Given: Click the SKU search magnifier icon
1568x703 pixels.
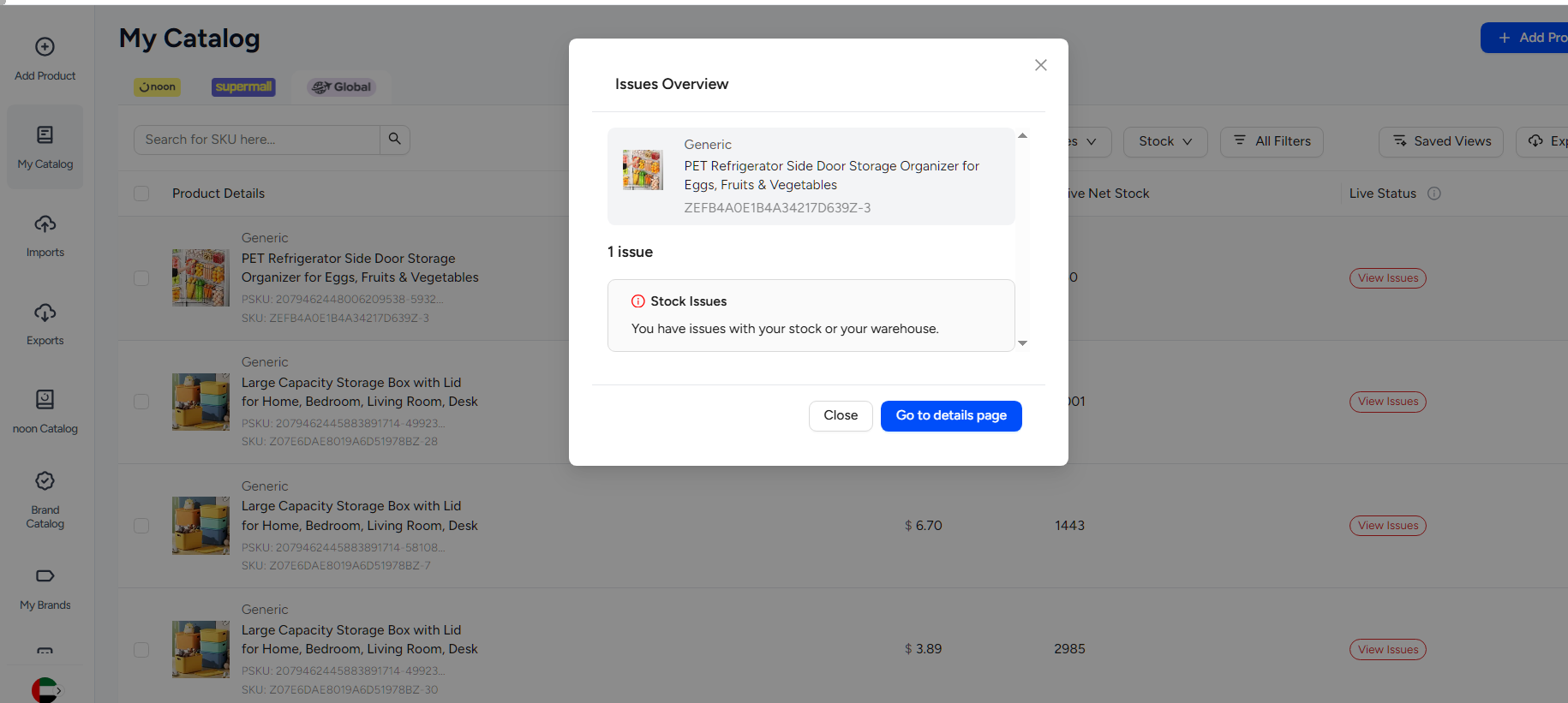Looking at the screenshot, I should (x=395, y=140).
